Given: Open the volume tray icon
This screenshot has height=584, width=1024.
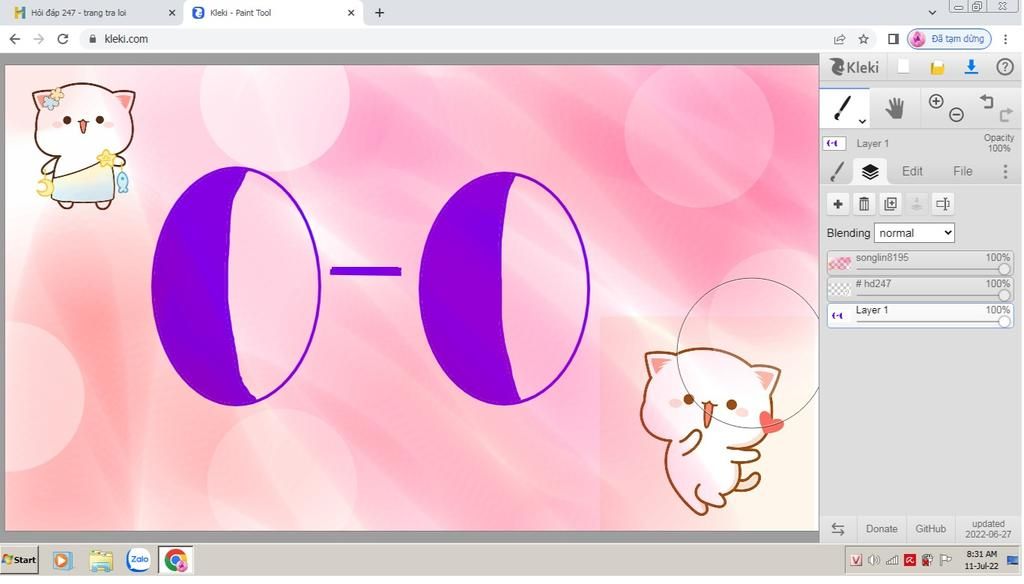Looking at the screenshot, I should (x=874, y=560).
